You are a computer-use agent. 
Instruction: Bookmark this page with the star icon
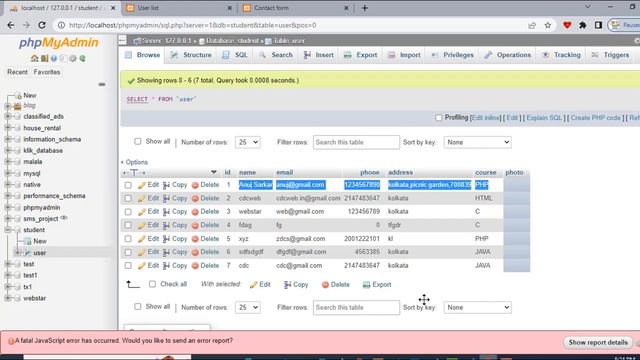click(x=548, y=25)
